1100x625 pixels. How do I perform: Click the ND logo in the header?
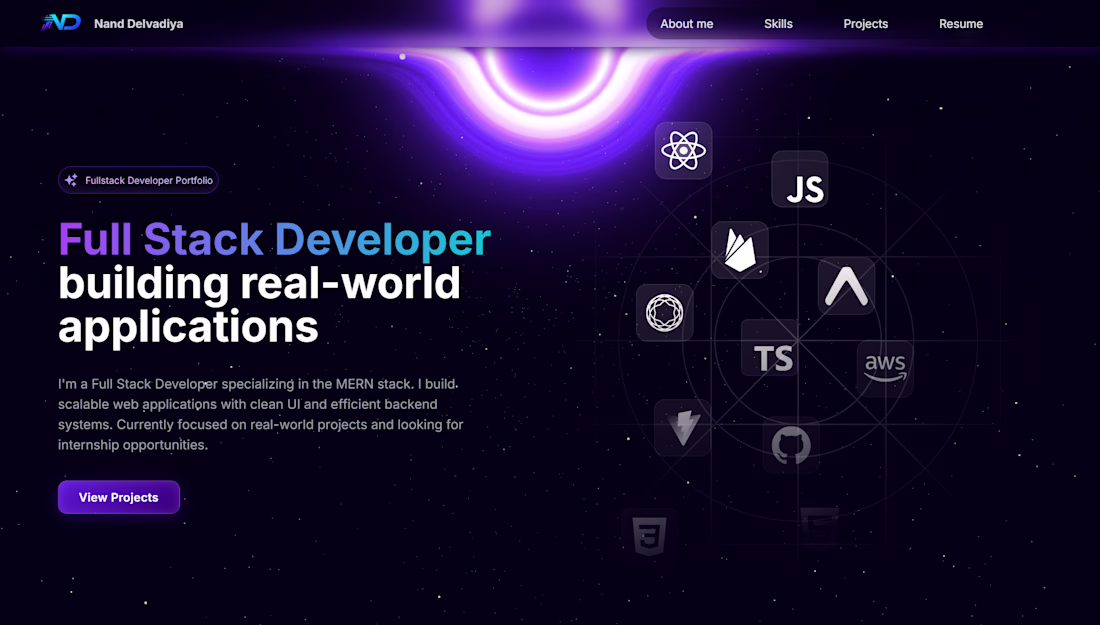[61, 23]
